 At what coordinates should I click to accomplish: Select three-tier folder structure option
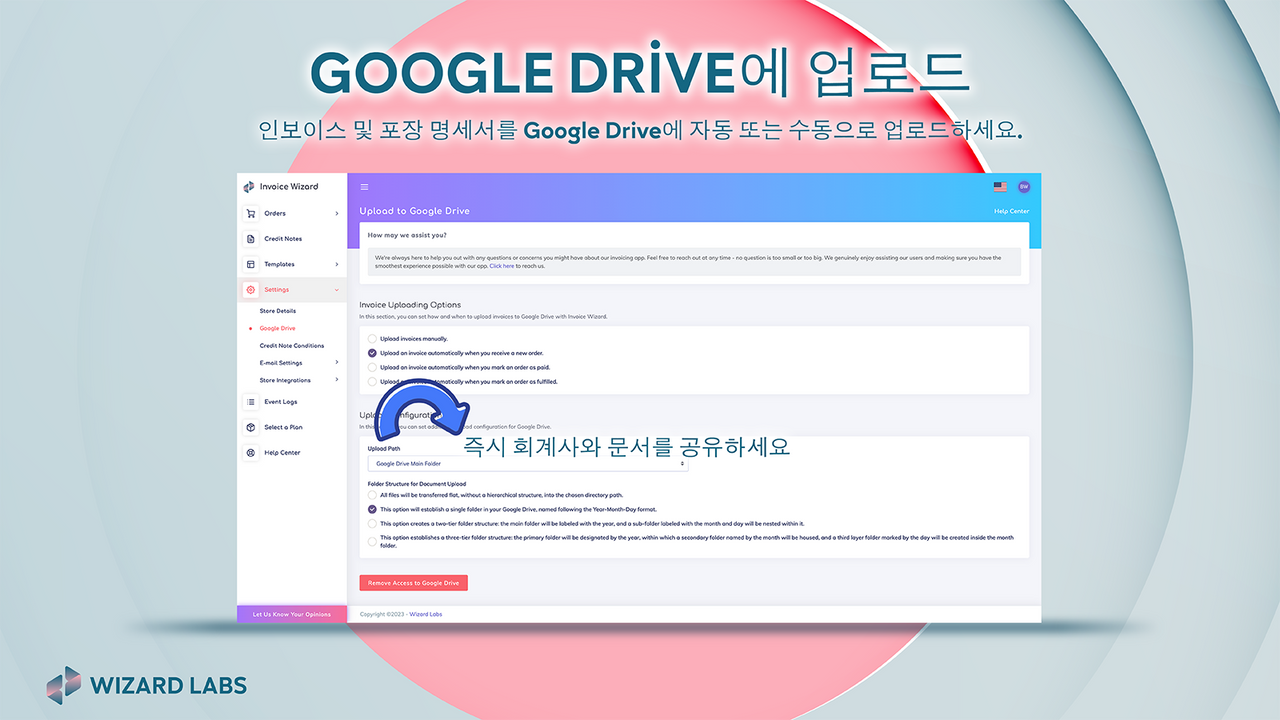click(x=372, y=541)
